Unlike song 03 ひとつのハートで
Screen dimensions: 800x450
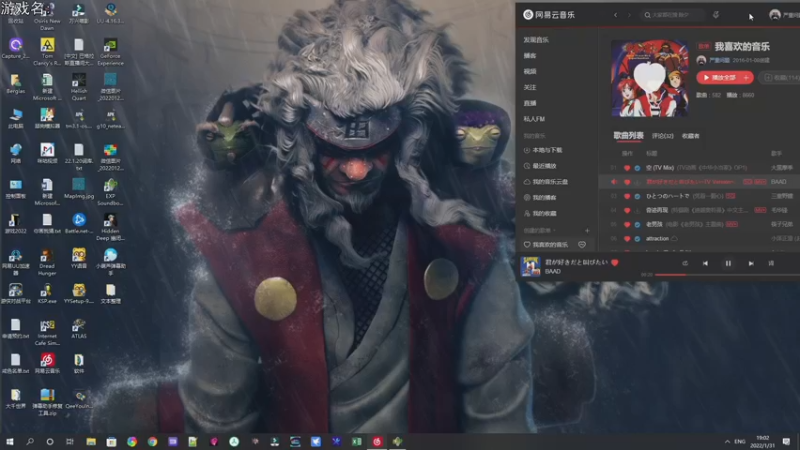click(x=627, y=196)
